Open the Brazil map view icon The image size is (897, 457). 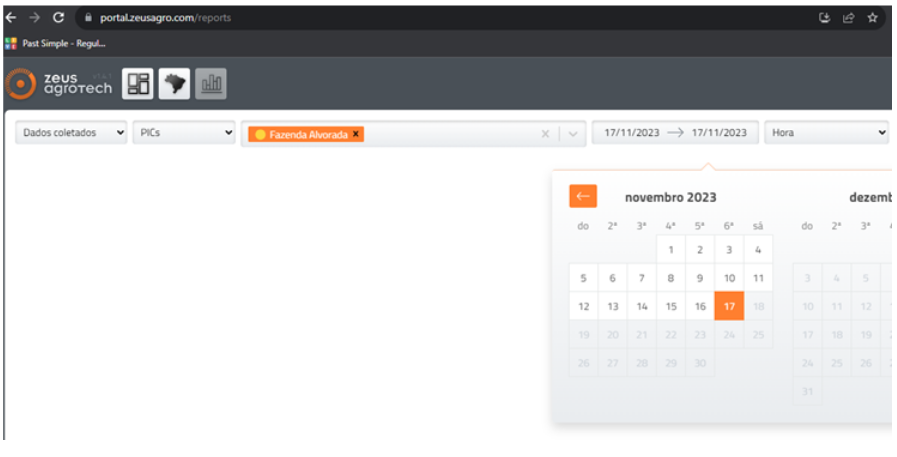tap(175, 85)
